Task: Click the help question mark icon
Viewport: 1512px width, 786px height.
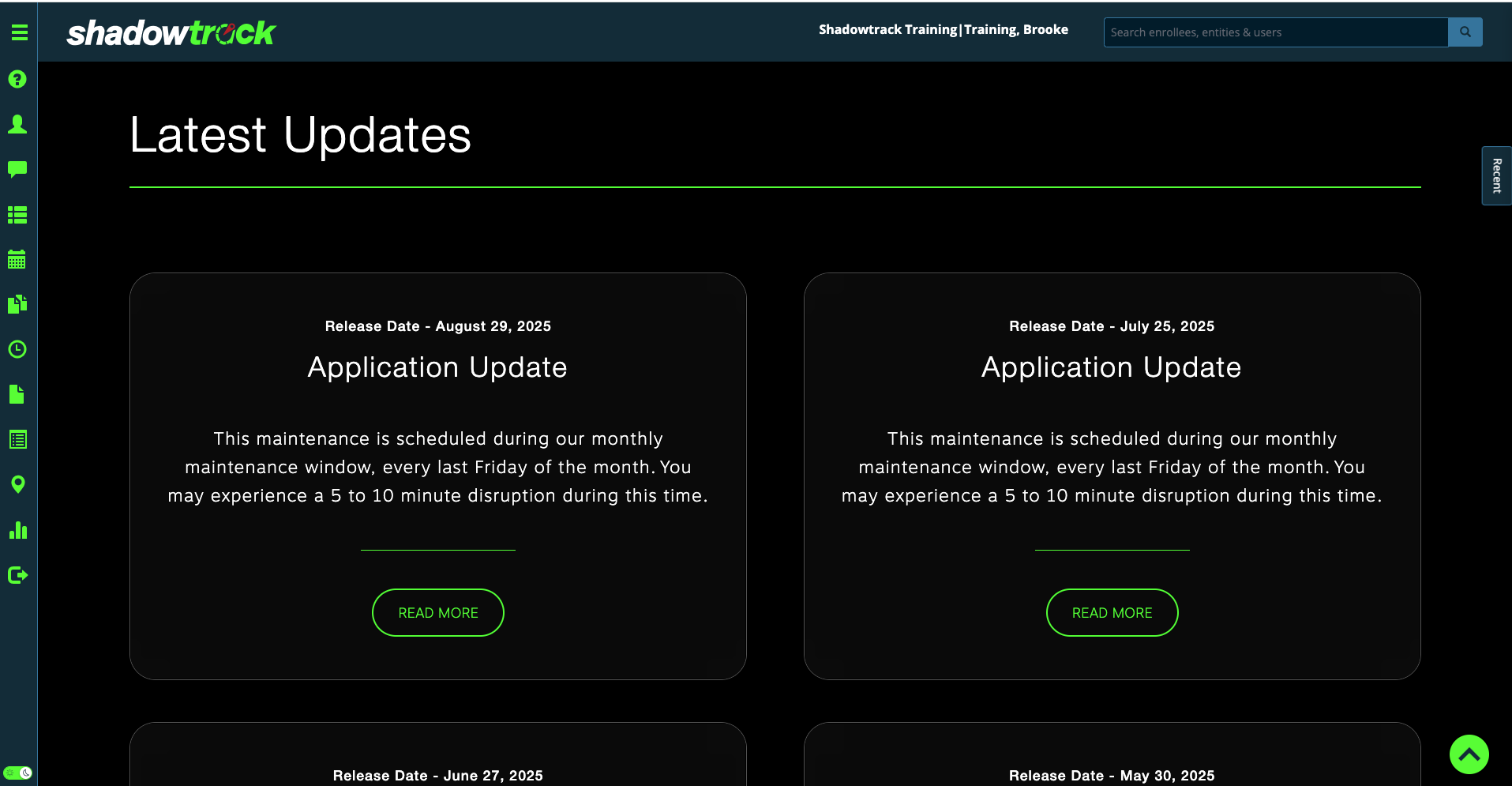Action: (17, 79)
